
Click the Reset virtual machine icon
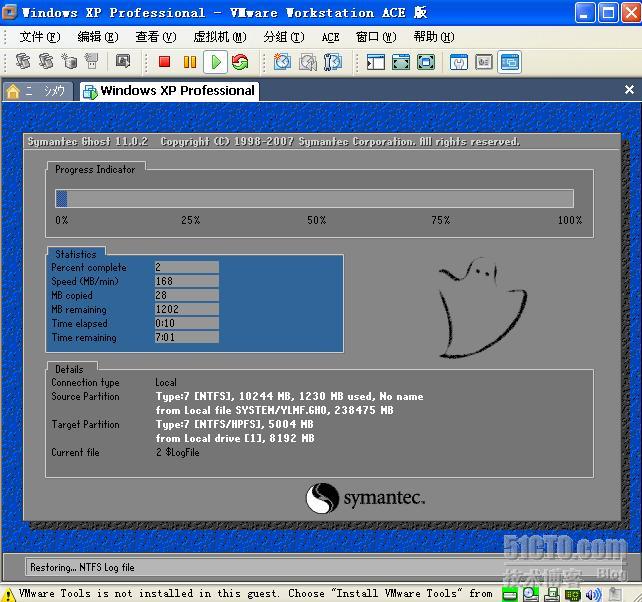tap(240, 62)
